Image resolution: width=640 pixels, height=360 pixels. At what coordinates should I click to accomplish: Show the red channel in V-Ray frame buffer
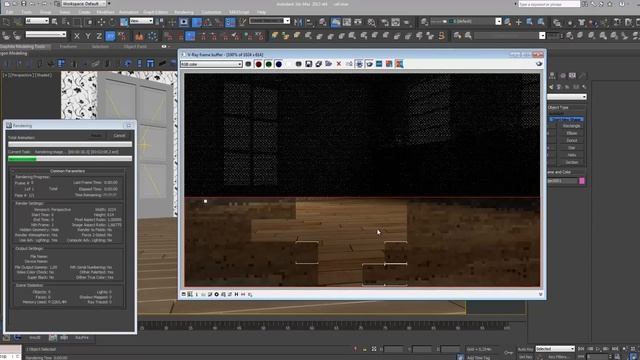coord(258,64)
